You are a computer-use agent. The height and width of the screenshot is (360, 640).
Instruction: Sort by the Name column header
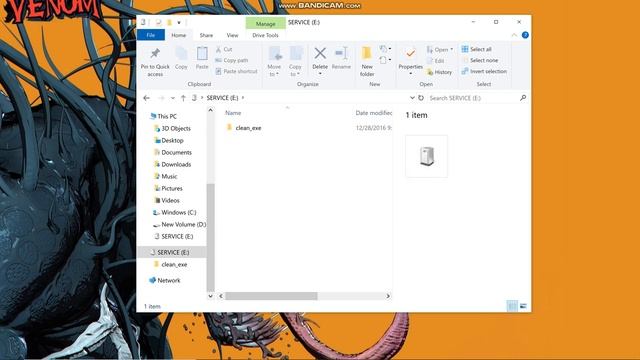[233, 113]
